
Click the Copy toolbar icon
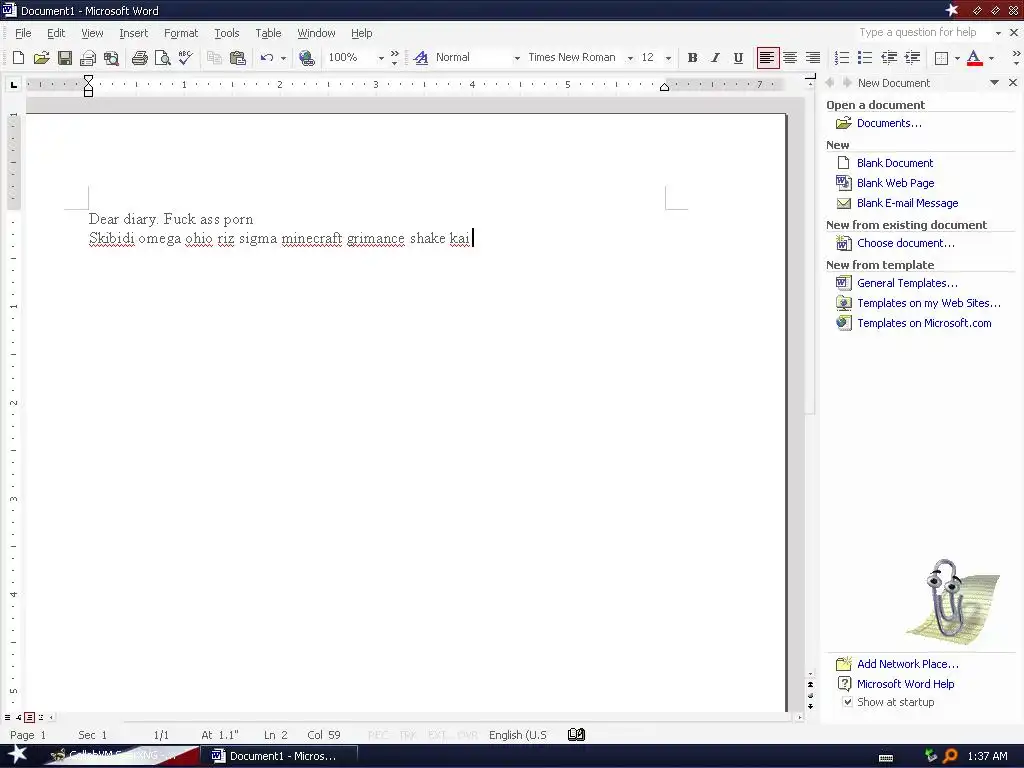tap(214, 58)
